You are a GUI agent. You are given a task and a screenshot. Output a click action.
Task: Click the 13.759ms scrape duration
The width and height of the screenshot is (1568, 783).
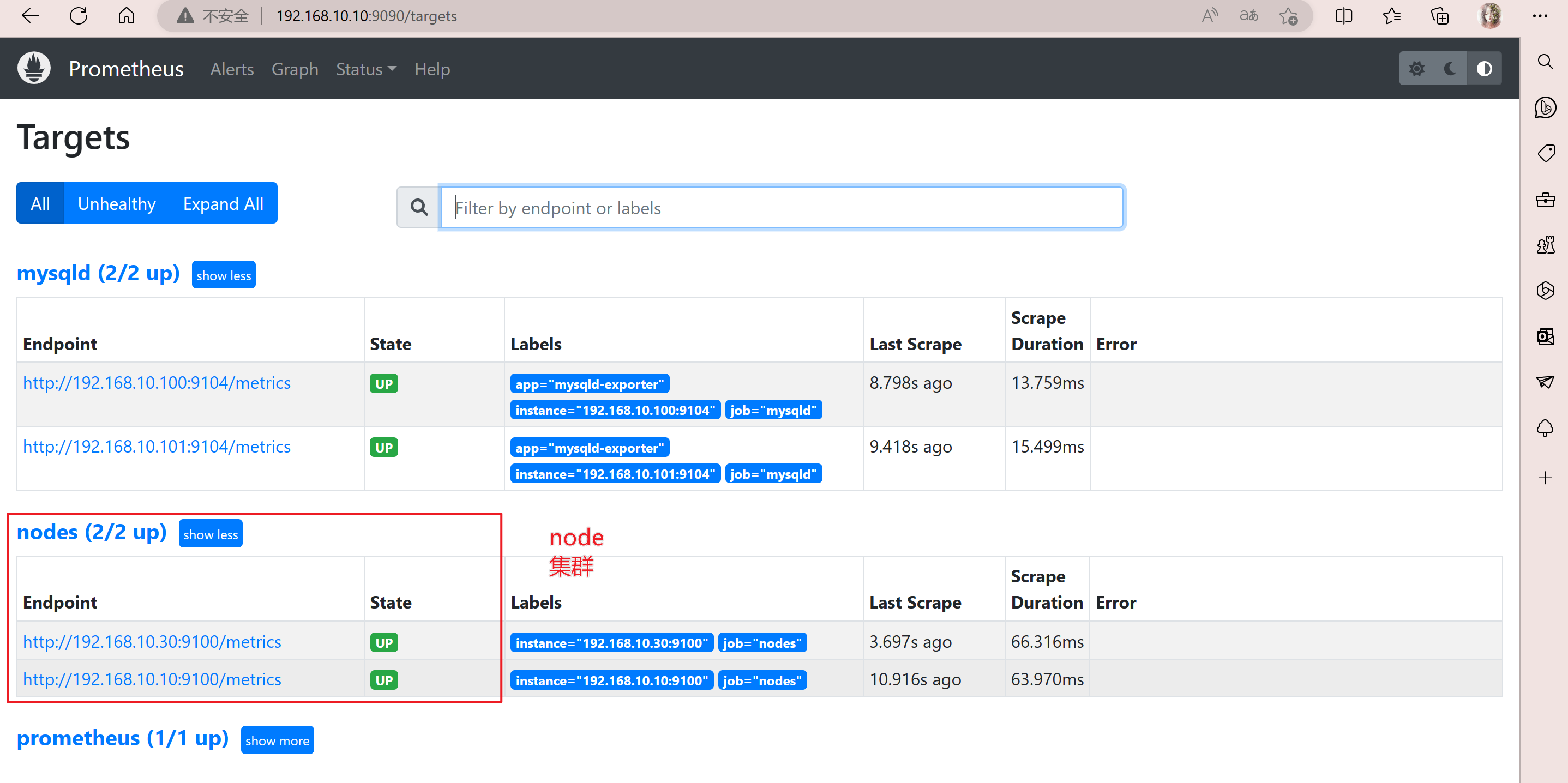[x=1047, y=383]
